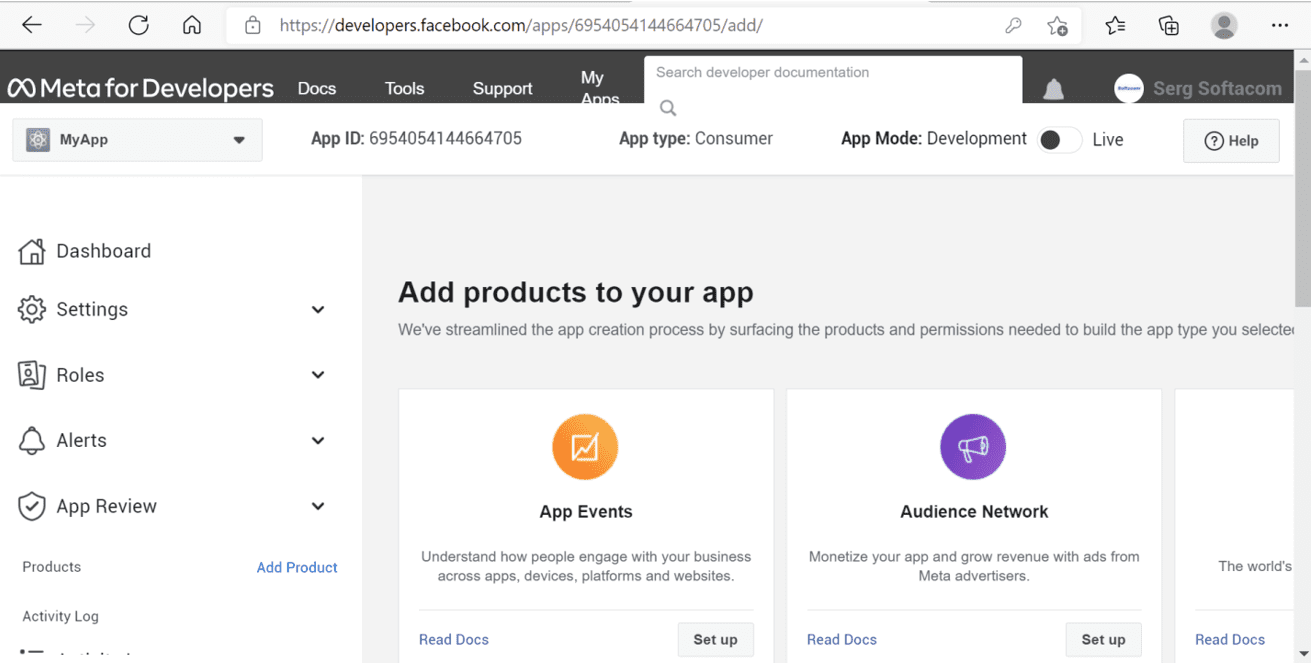The width and height of the screenshot is (1313, 670).
Task: Set up the App Events product
Action: 715,640
